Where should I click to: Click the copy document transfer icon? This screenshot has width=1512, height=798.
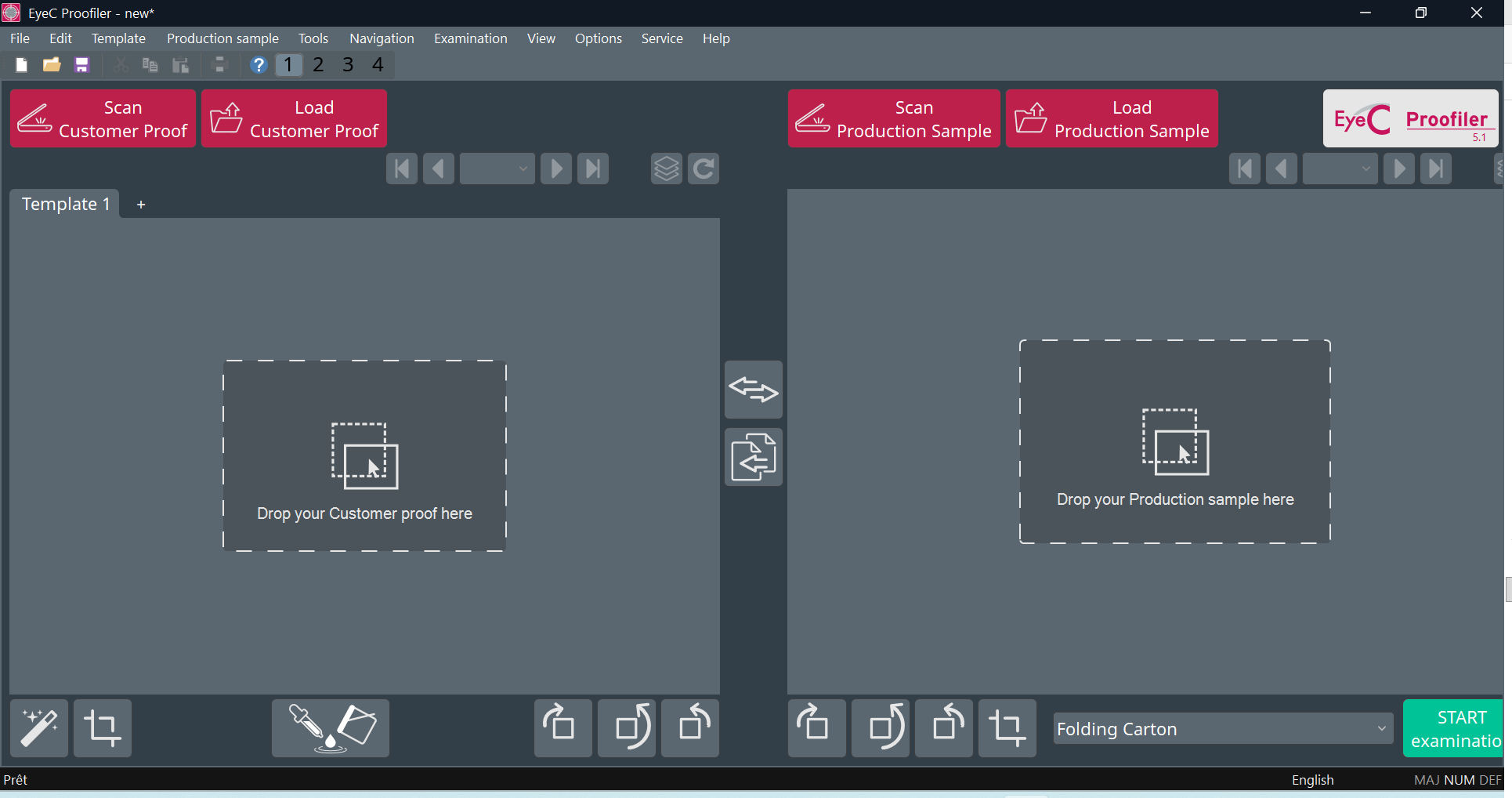(754, 457)
